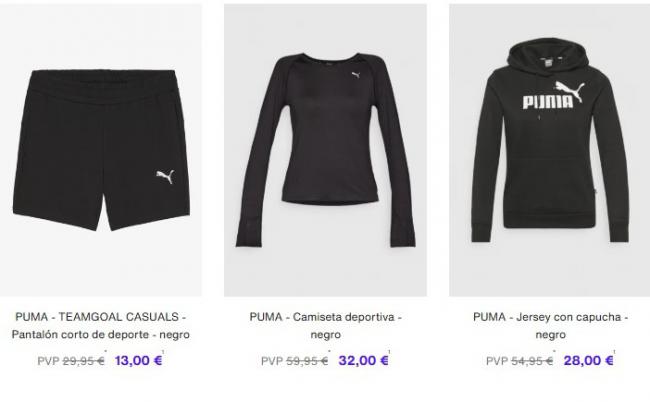Screen dimensions: 650x402
Task: Select the 28,00 € sale price
Action: pyautogui.click(x=588, y=361)
